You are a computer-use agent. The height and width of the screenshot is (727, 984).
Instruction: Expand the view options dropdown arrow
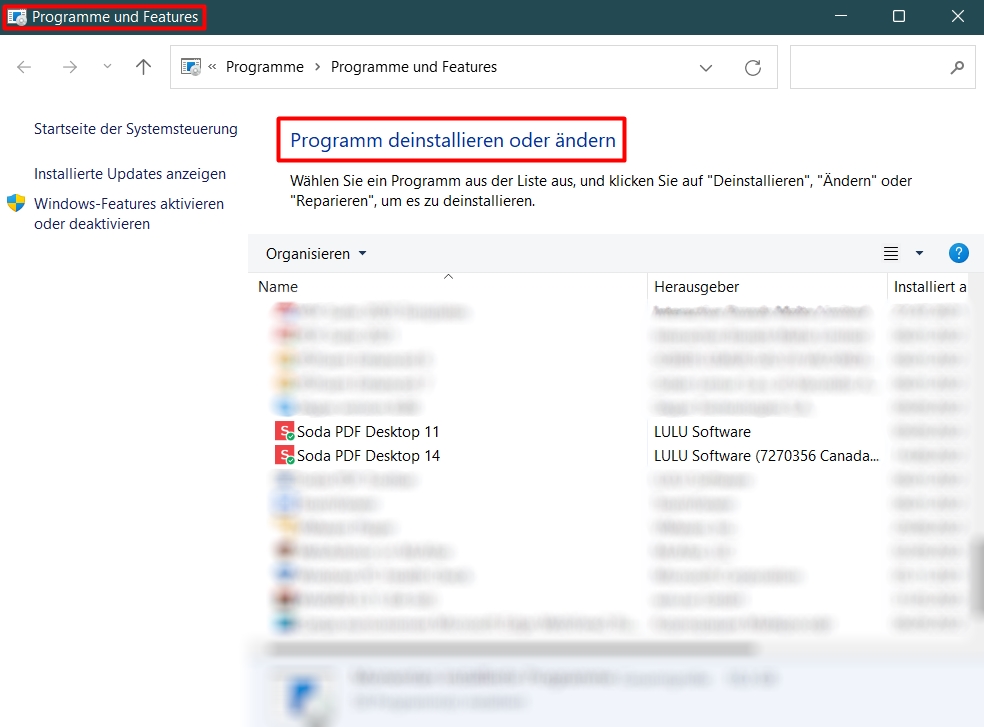coord(919,253)
